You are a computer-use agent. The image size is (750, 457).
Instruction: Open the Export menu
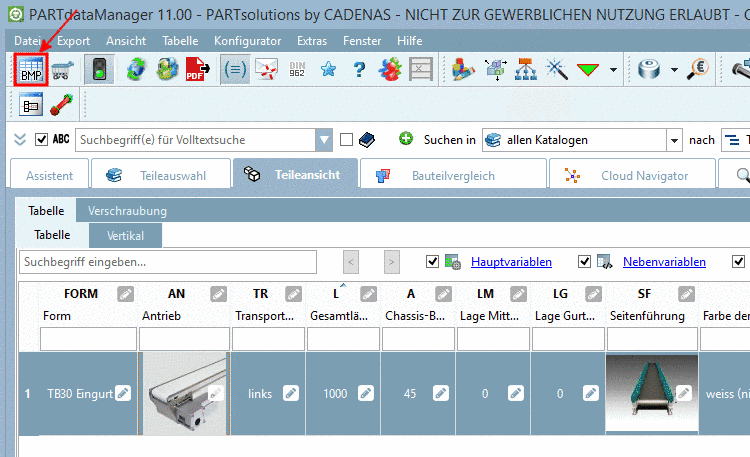pyautogui.click(x=73, y=41)
